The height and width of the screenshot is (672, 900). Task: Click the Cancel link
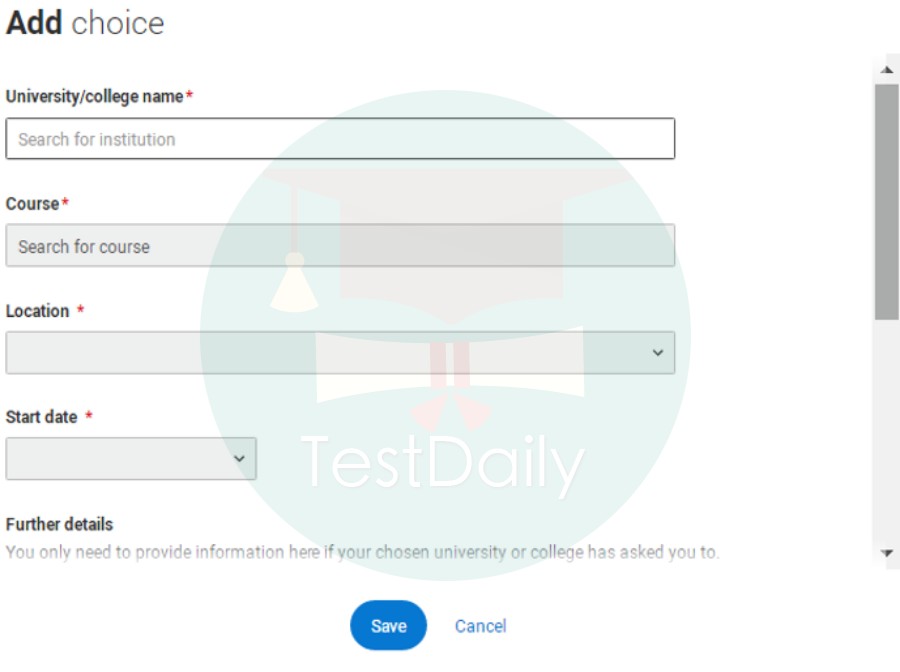[x=480, y=626]
